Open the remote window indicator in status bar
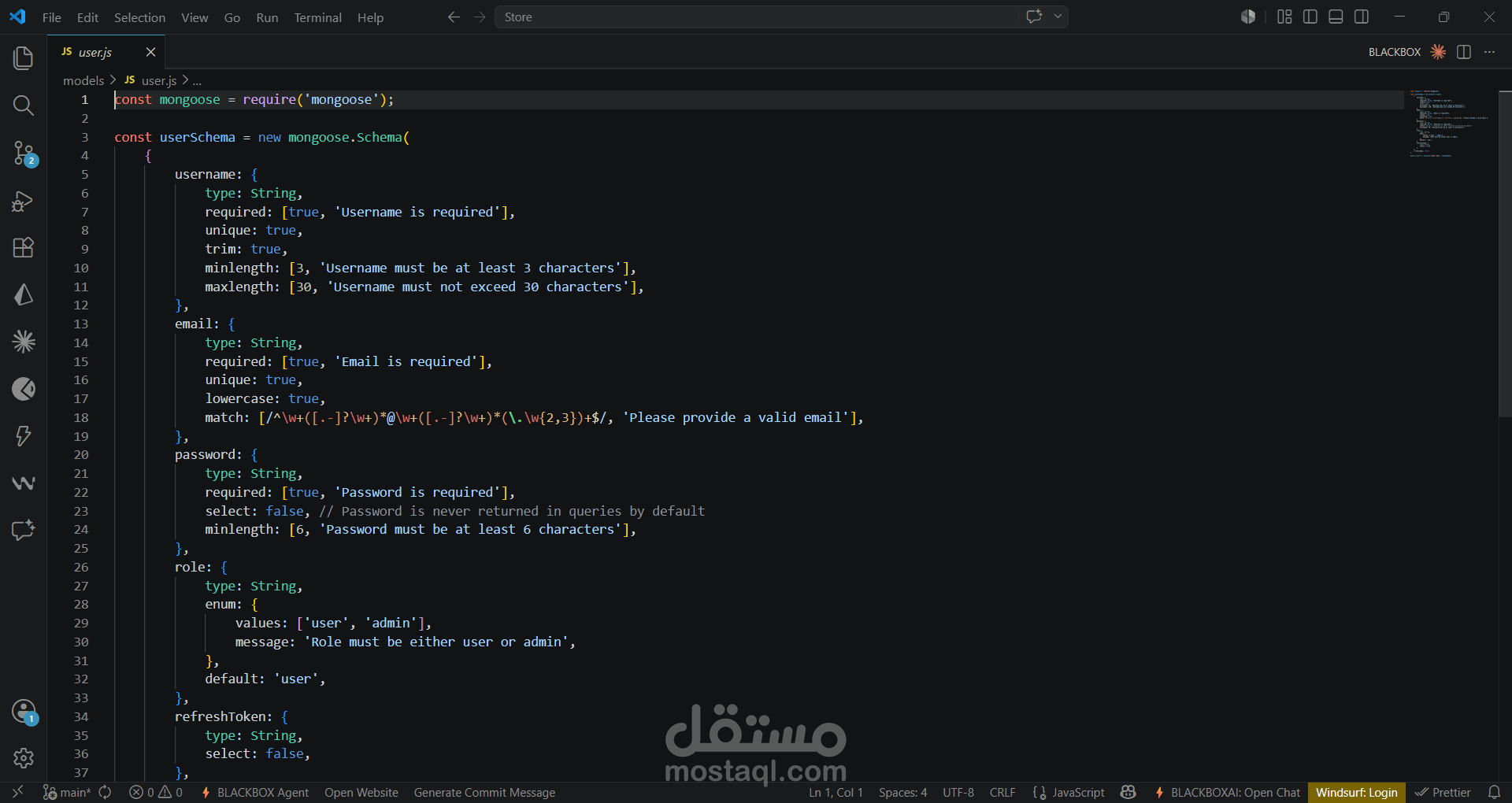This screenshot has height=803, width=1512. (17, 792)
